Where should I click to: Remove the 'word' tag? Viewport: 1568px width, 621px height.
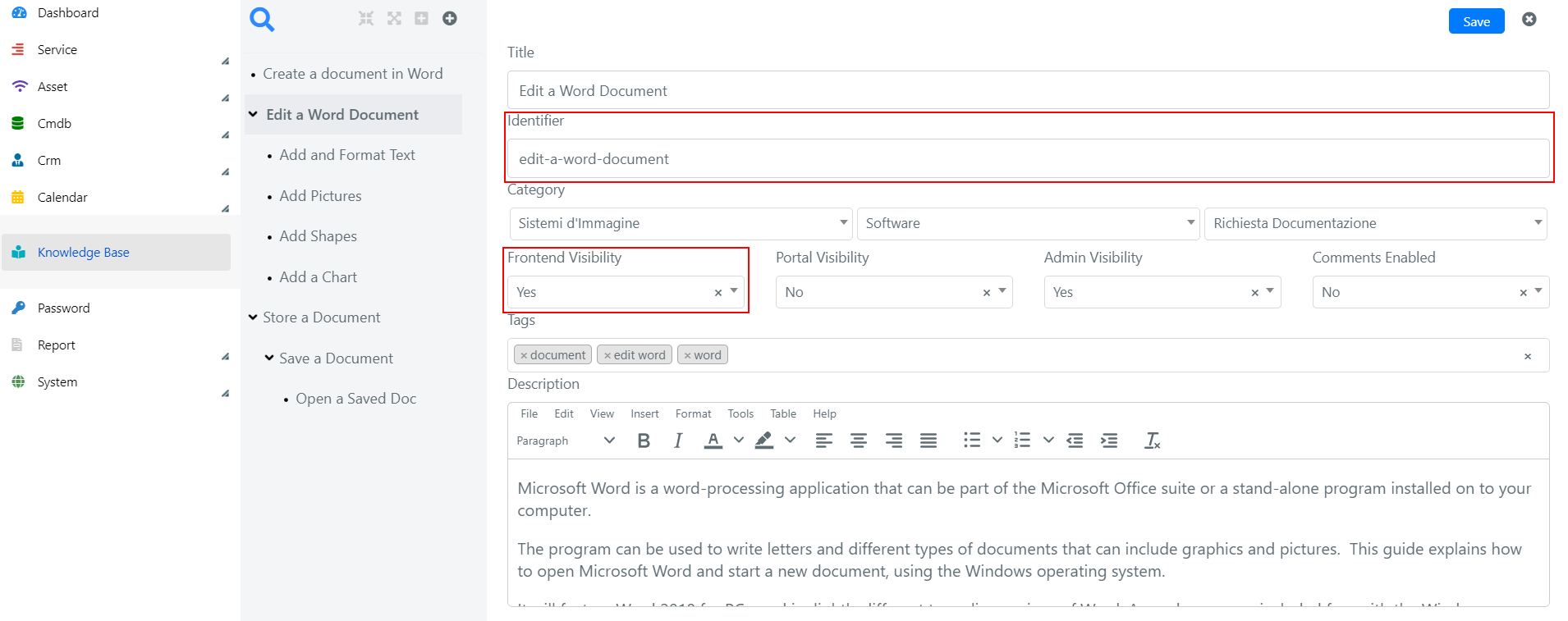tap(688, 355)
